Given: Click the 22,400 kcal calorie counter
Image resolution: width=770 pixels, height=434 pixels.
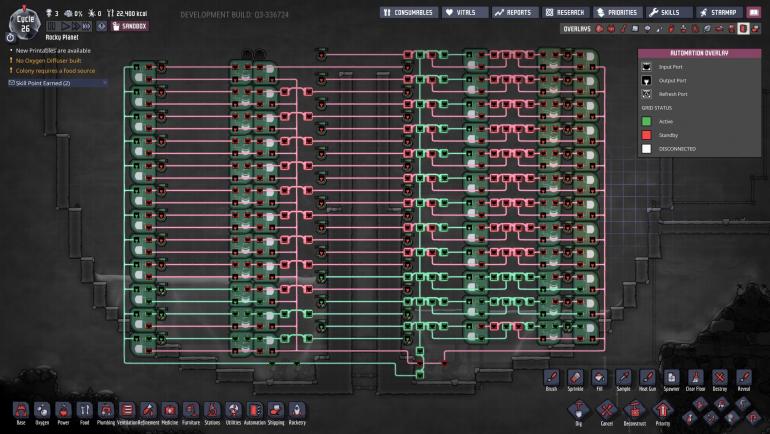Looking at the screenshot, I should 127,13.
